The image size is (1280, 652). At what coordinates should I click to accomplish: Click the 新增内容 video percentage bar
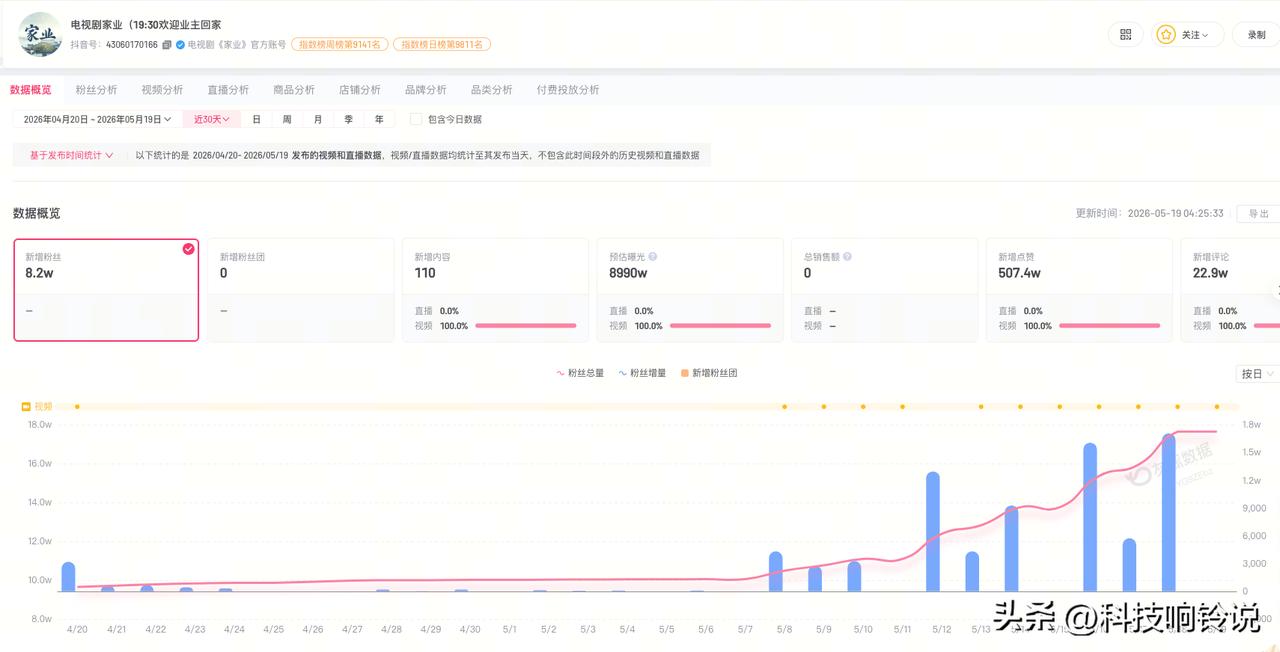[x=526, y=326]
